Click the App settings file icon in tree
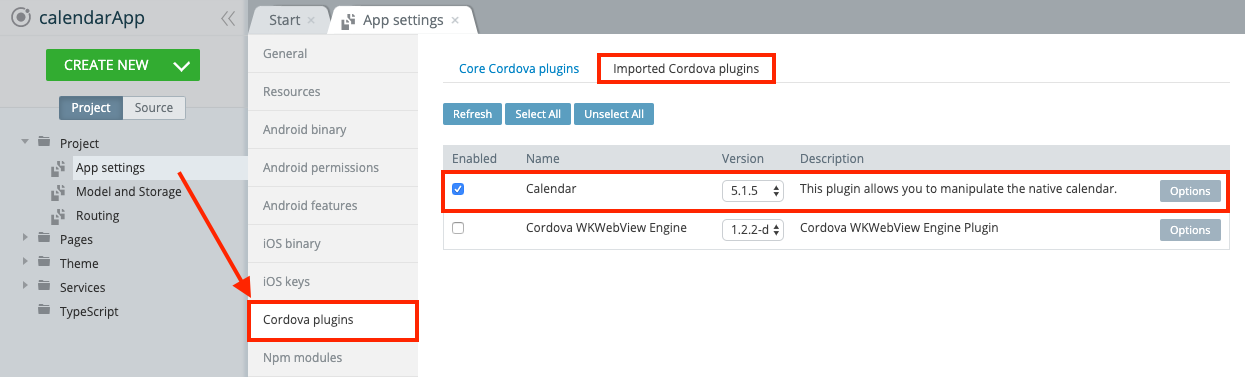Viewport: 1245px width, 377px height. point(59,168)
